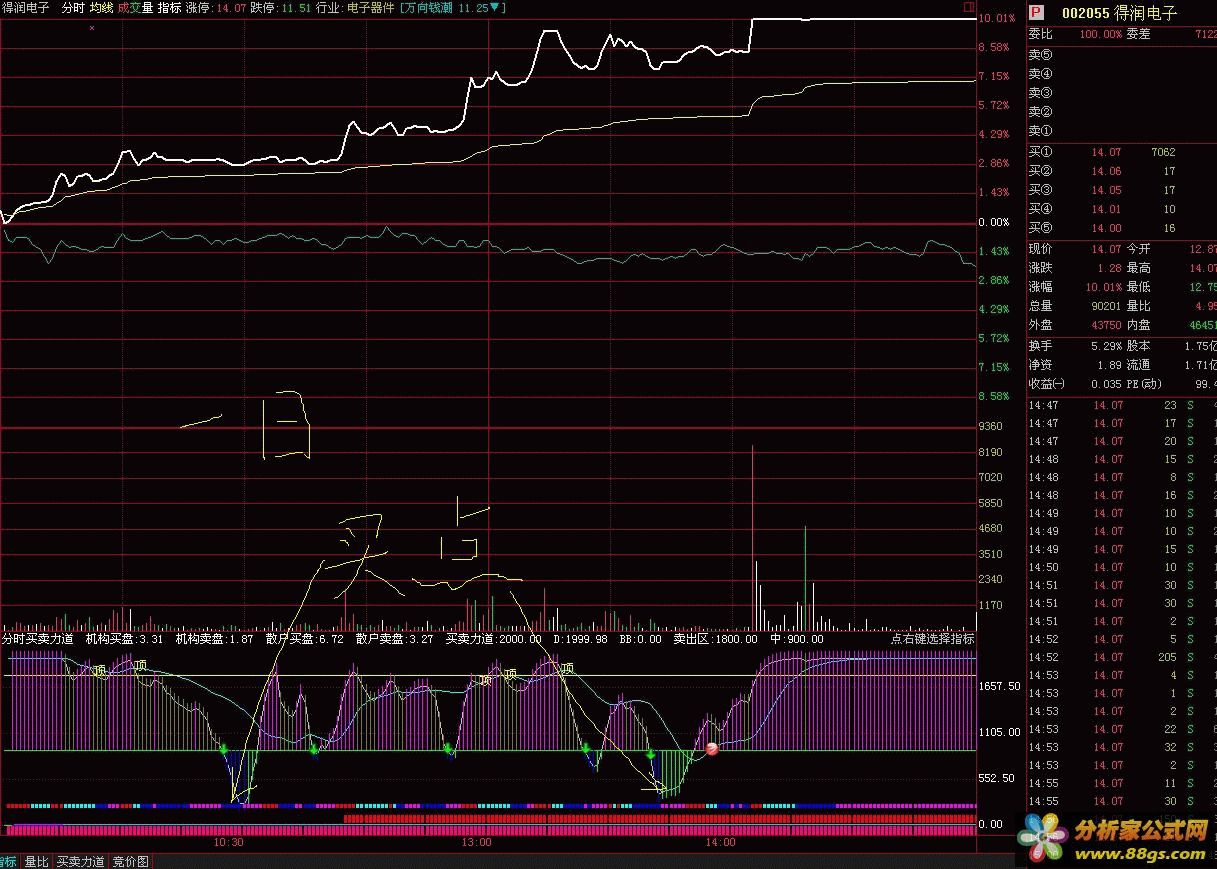1217x869 pixels.
Task: Select stock code 002055 得润电子 title
Action: 1119,13
